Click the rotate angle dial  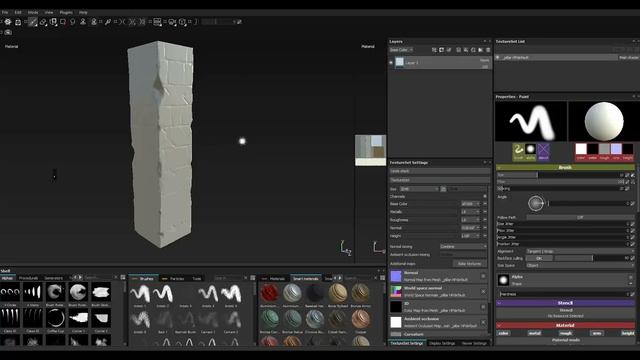[536, 203]
